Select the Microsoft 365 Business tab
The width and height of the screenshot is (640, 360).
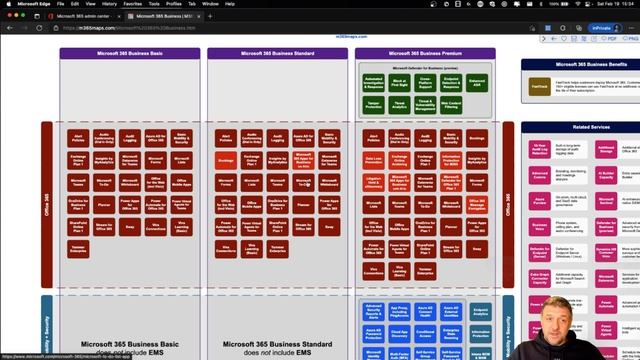click(x=164, y=16)
